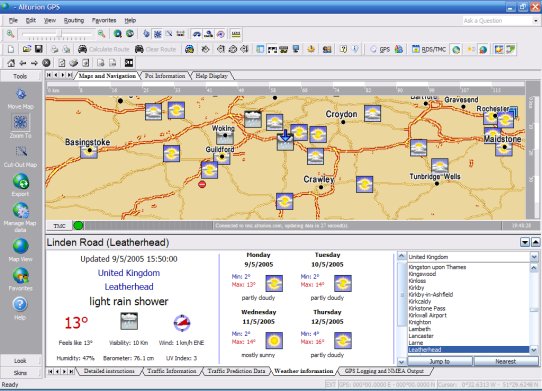
Task: Open the Favorites menu
Action: pyautogui.click(x=104, y=20)
